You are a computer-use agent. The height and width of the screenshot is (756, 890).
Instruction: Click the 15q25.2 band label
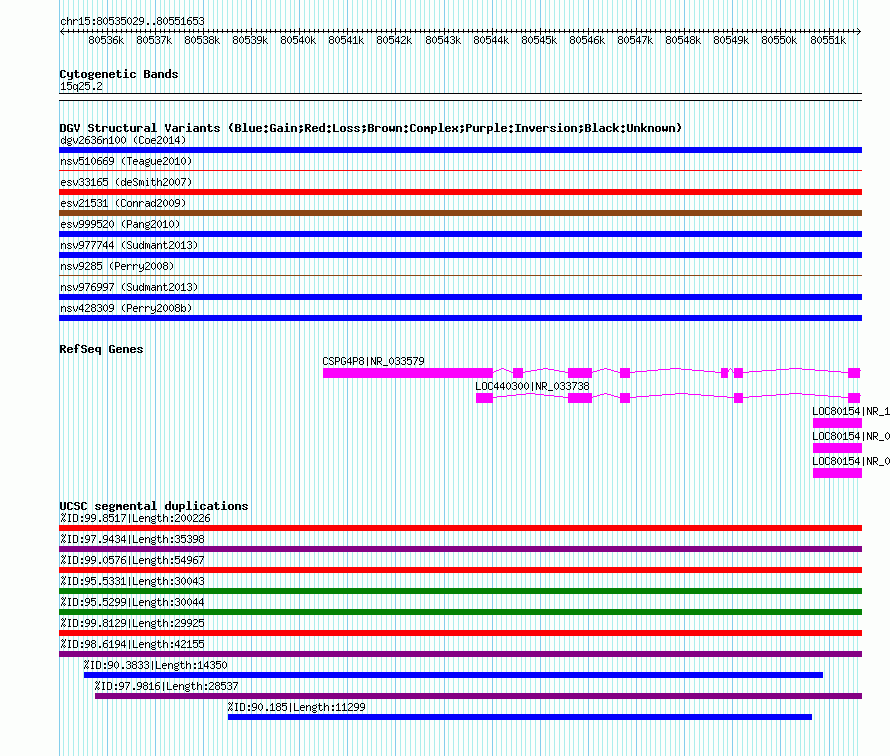[x=81, y=86]
